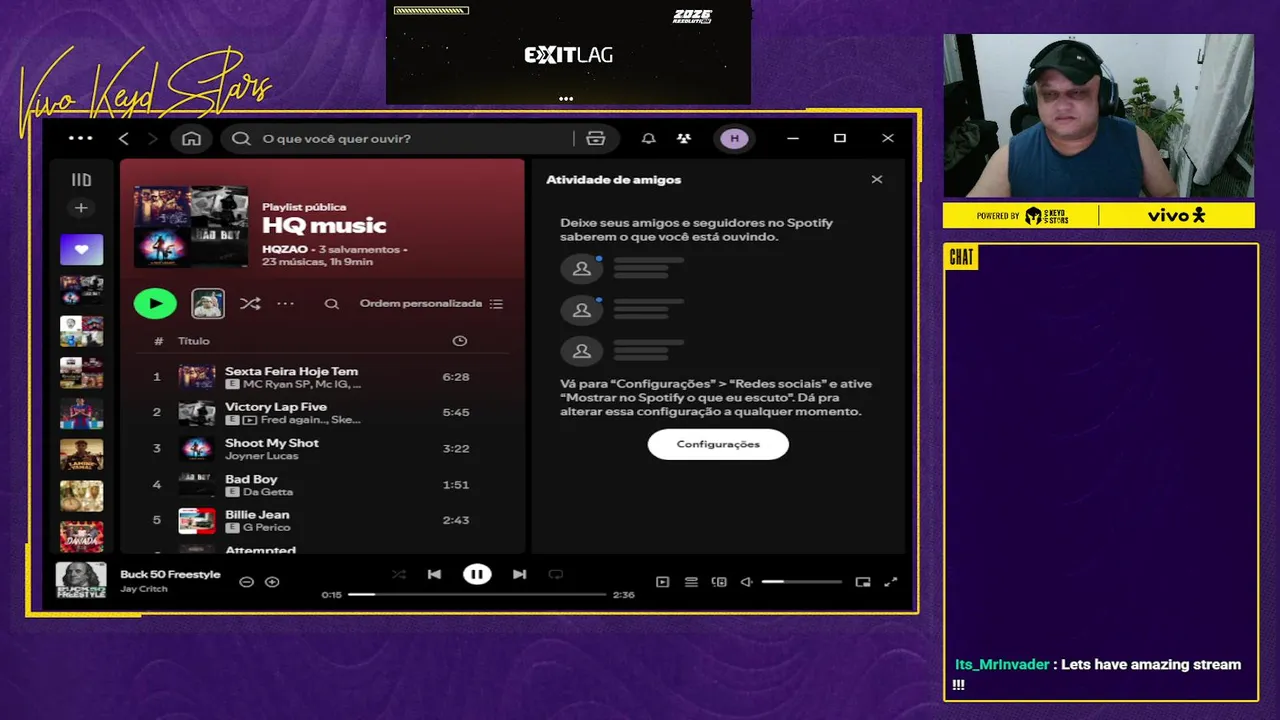Click the now playing 'Buck 50 Freestyle' cover

[81, 581]
